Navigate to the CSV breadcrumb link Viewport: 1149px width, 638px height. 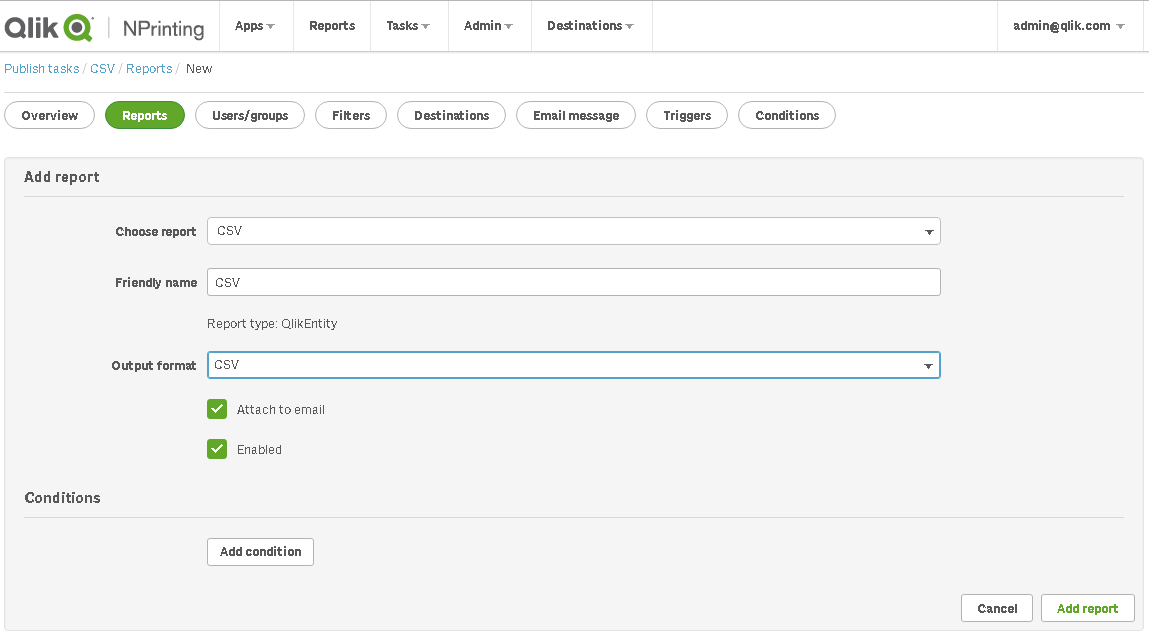point(102,69)
